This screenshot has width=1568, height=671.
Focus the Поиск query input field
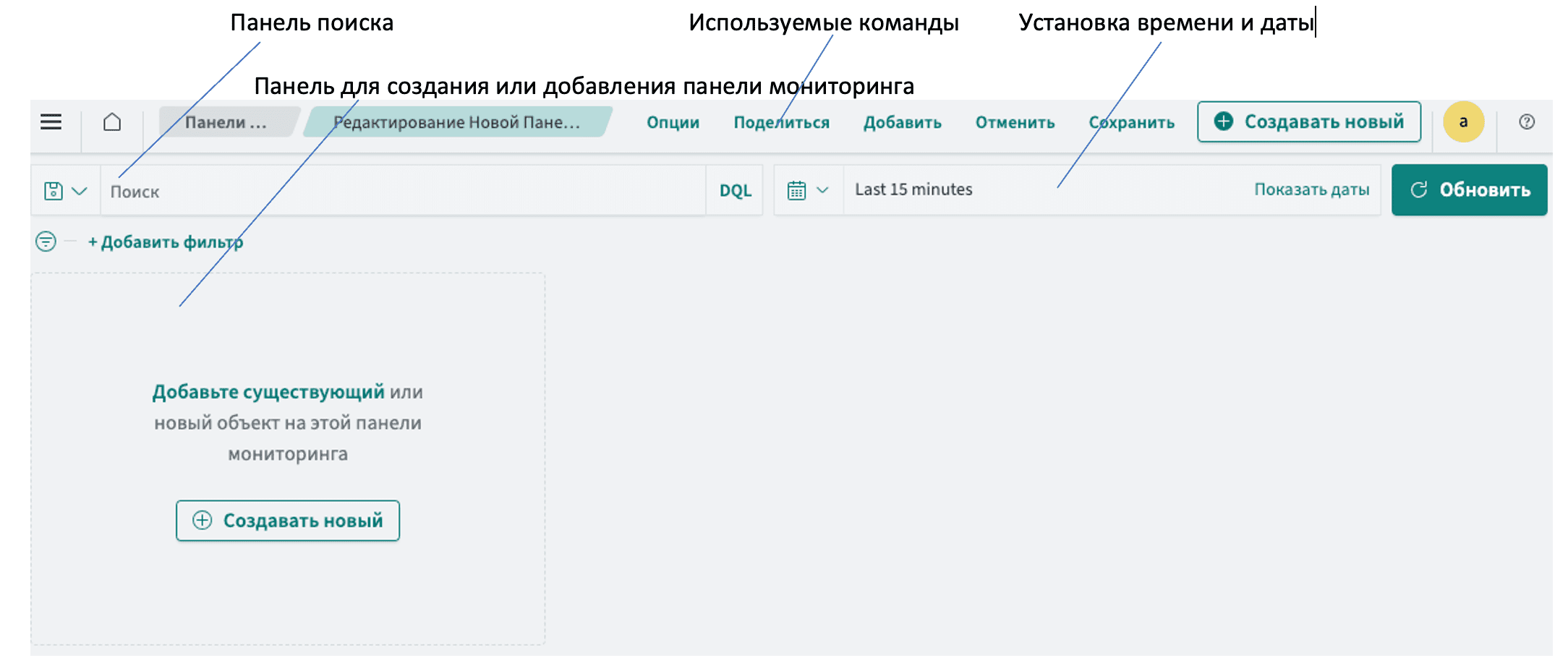pos(402,192)
